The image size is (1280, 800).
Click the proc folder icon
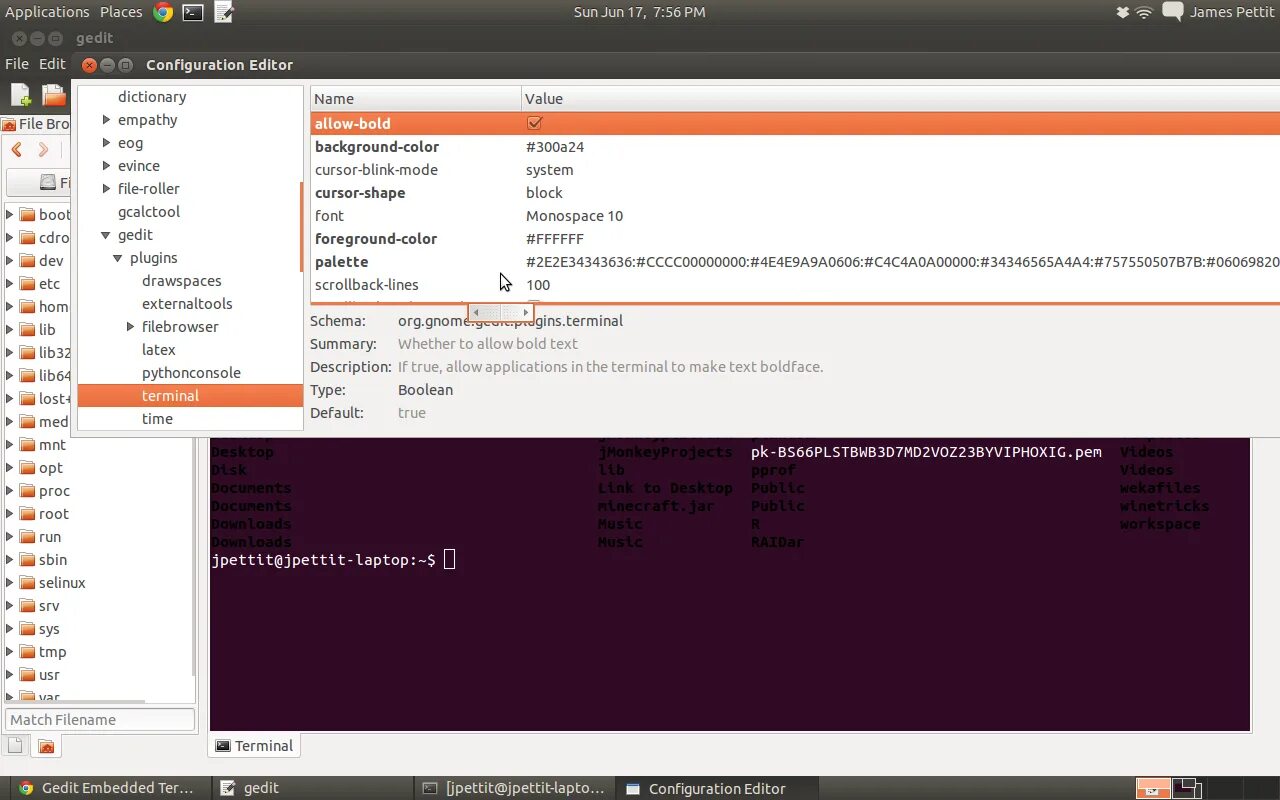coord(27,490)
